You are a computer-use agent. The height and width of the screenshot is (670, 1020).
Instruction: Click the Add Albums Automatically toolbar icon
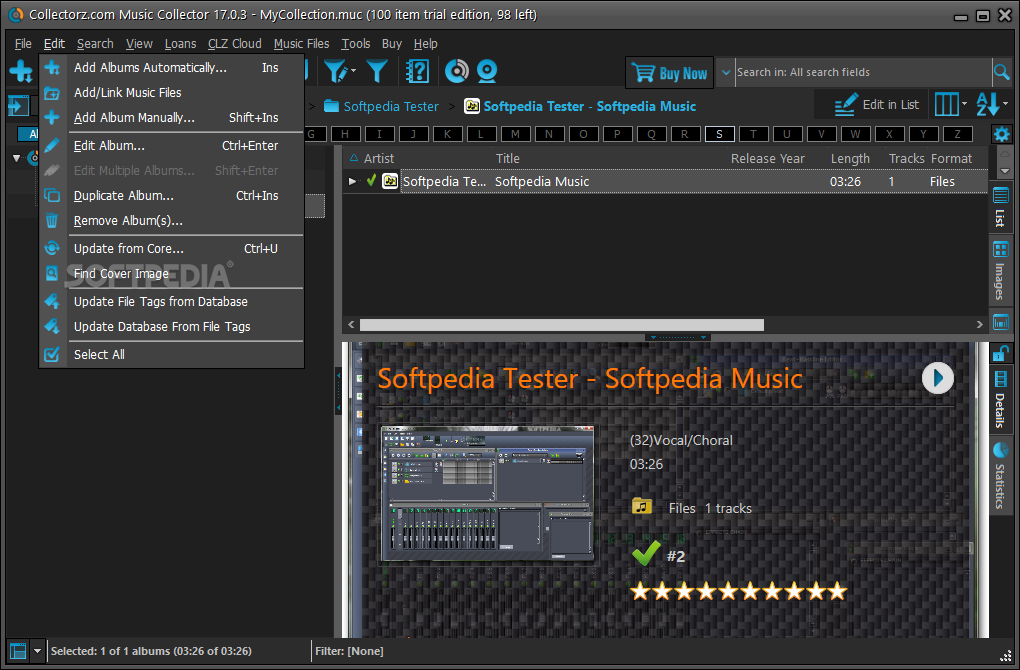pyautogui.click(x=21, y=72)
